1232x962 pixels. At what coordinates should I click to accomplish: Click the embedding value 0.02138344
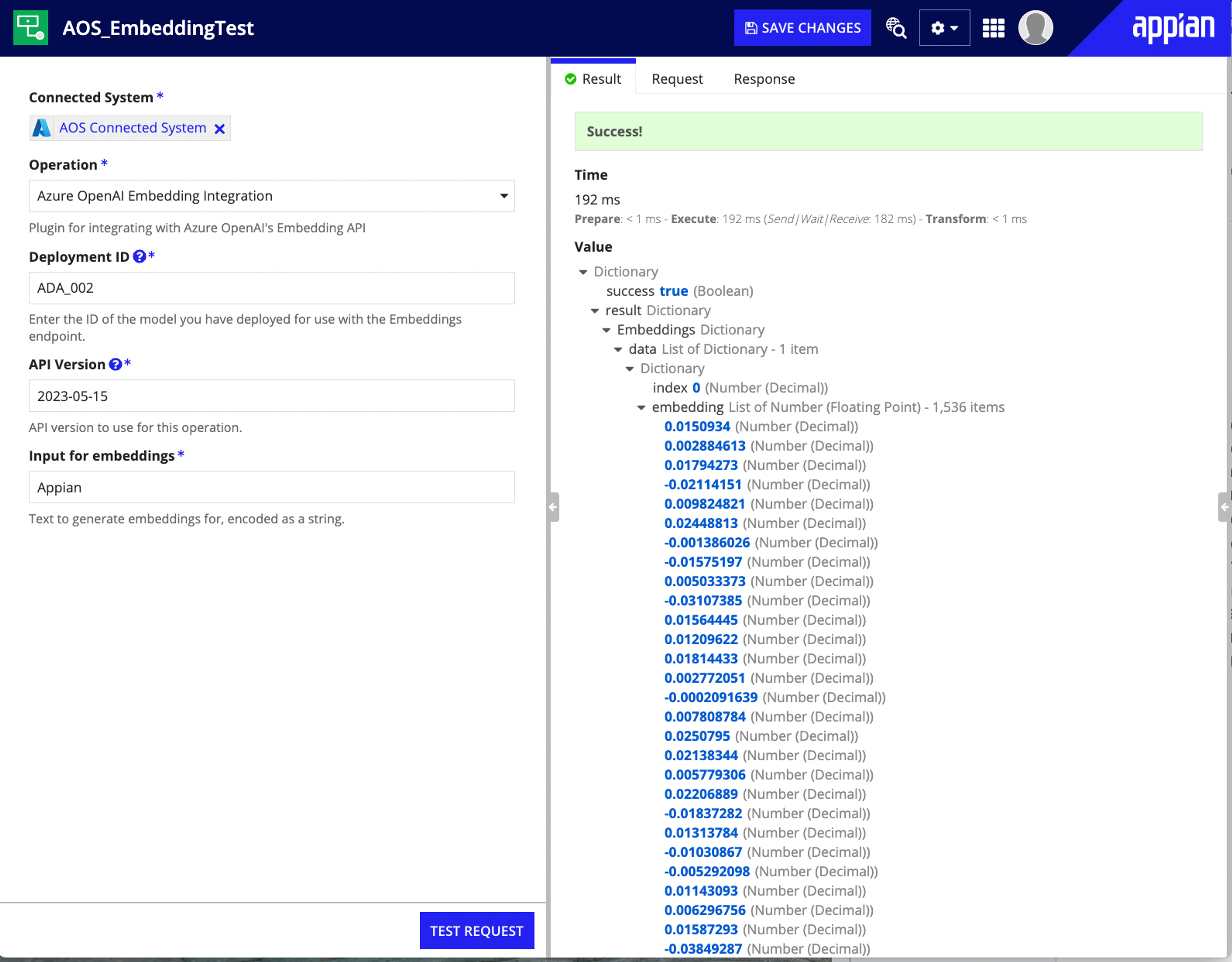pos(701,755)
